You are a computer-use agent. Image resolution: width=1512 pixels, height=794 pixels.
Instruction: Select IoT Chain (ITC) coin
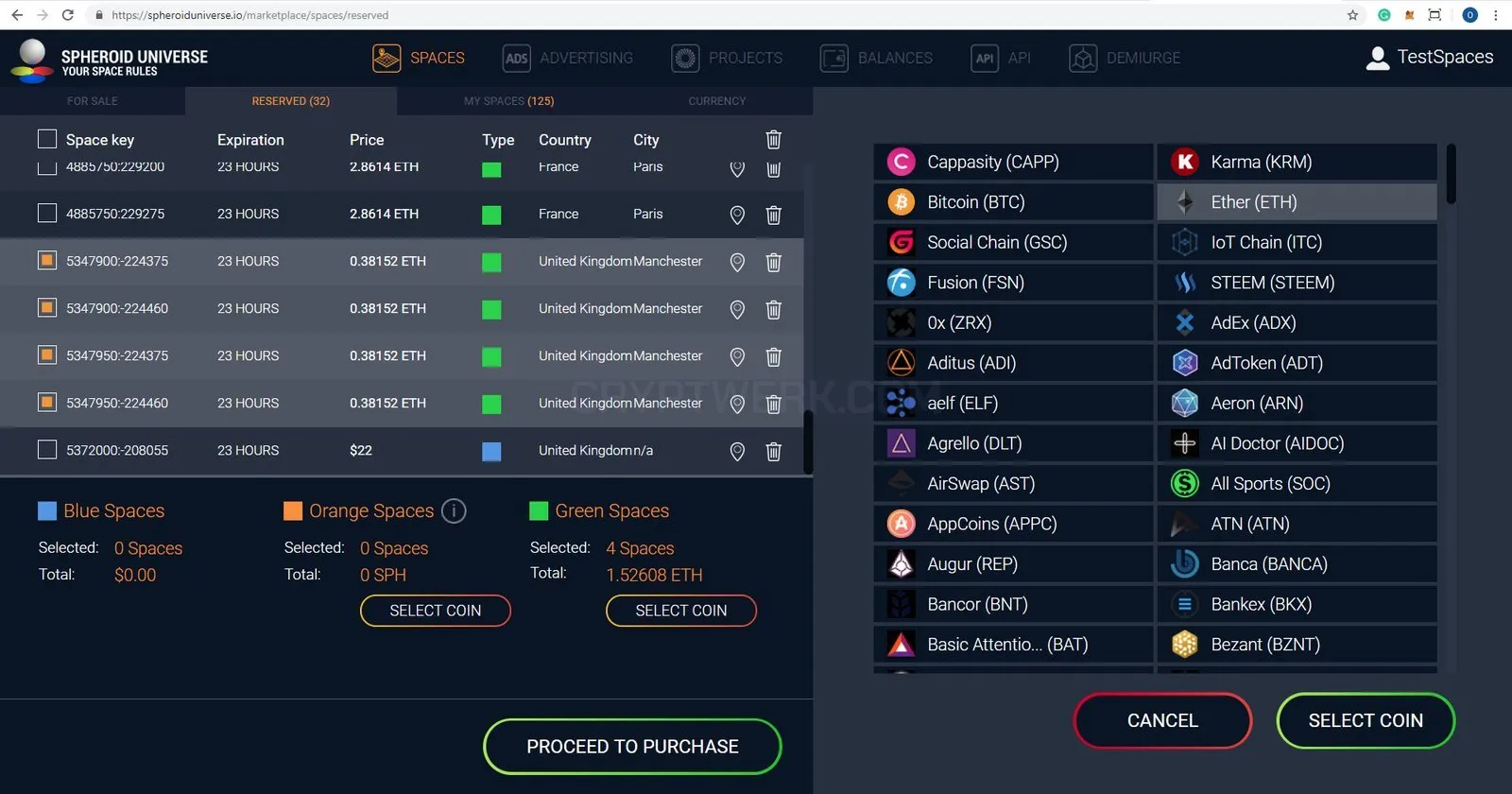[x=1297, y=243]
